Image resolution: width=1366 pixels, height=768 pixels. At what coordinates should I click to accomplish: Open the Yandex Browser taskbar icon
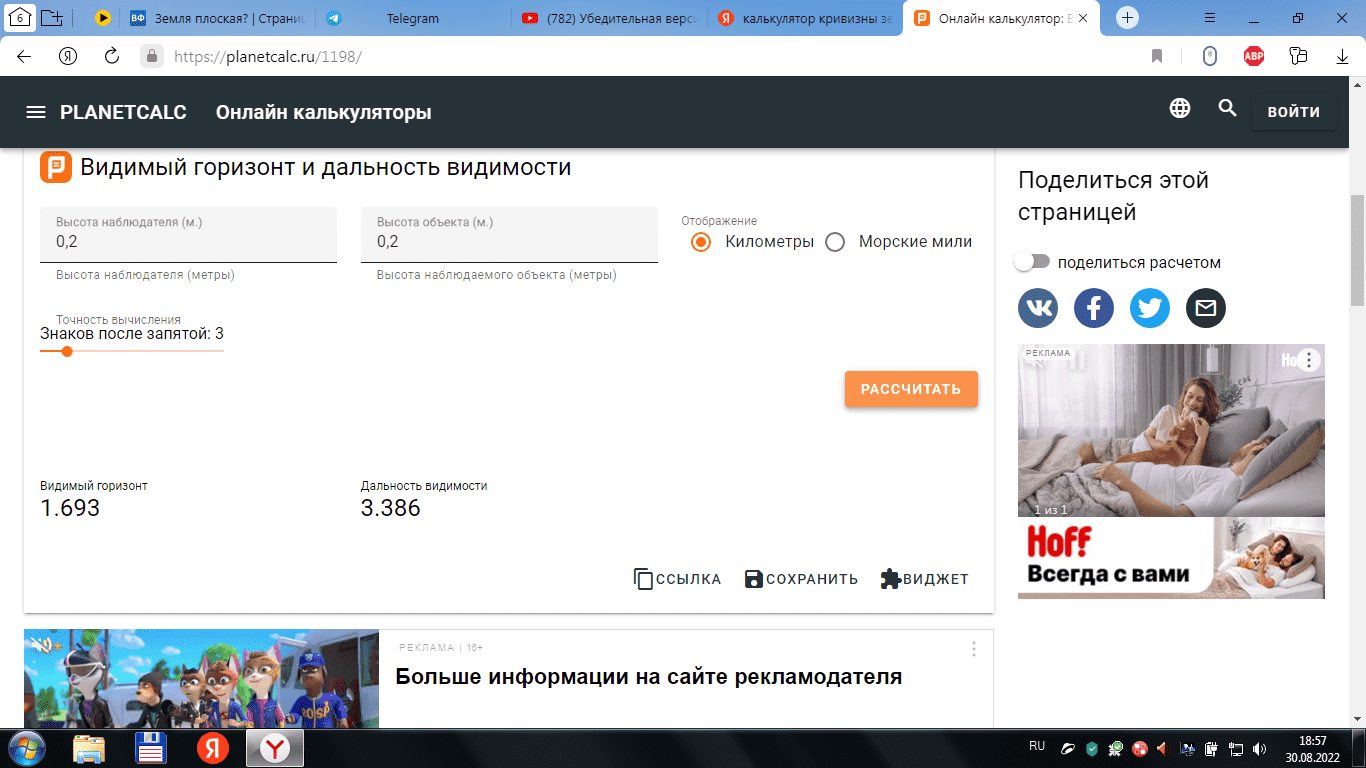click(275, 748)
